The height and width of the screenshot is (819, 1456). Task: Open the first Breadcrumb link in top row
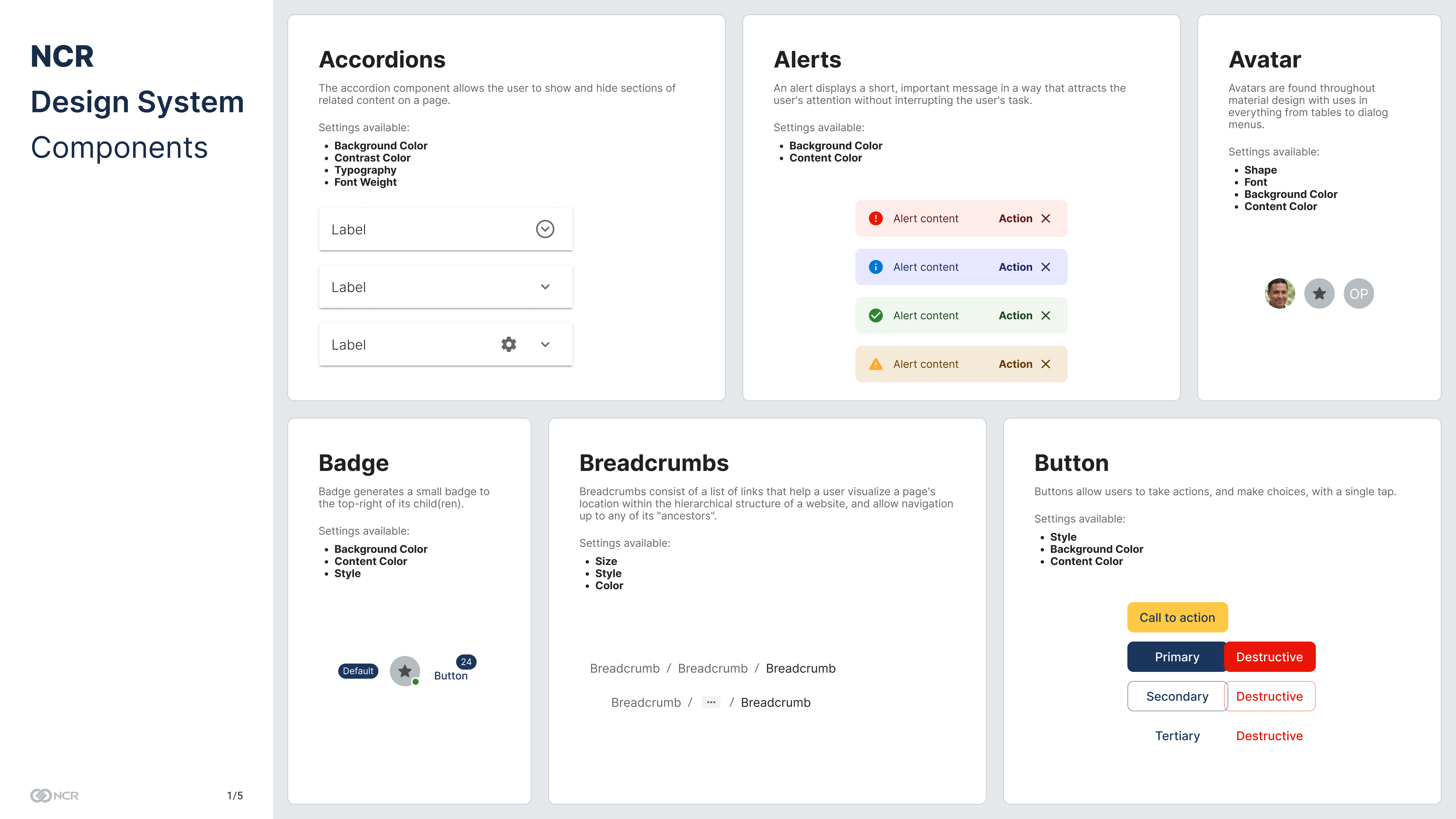[x=625, y=668]
